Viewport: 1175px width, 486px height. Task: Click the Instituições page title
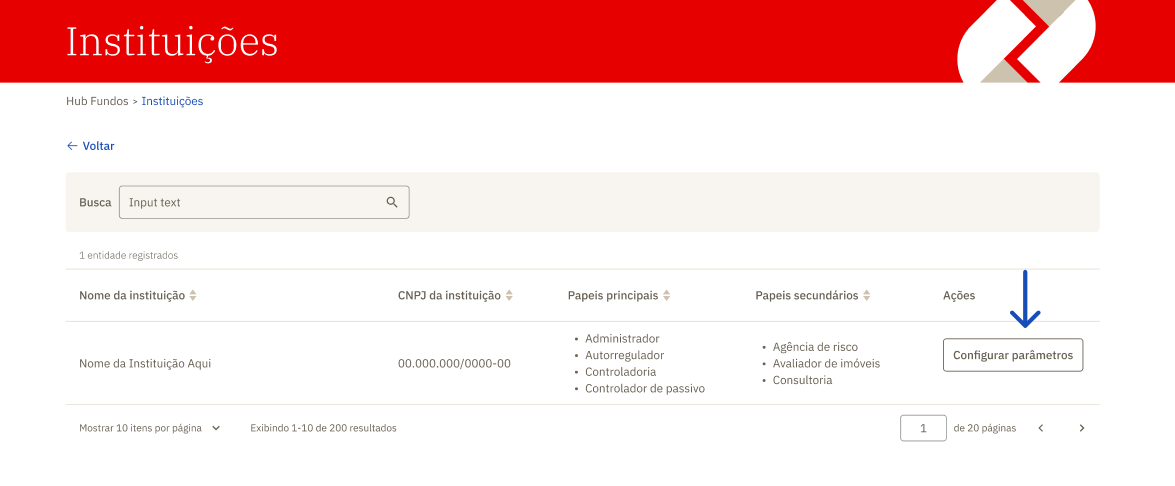click(x=172, y=42)
